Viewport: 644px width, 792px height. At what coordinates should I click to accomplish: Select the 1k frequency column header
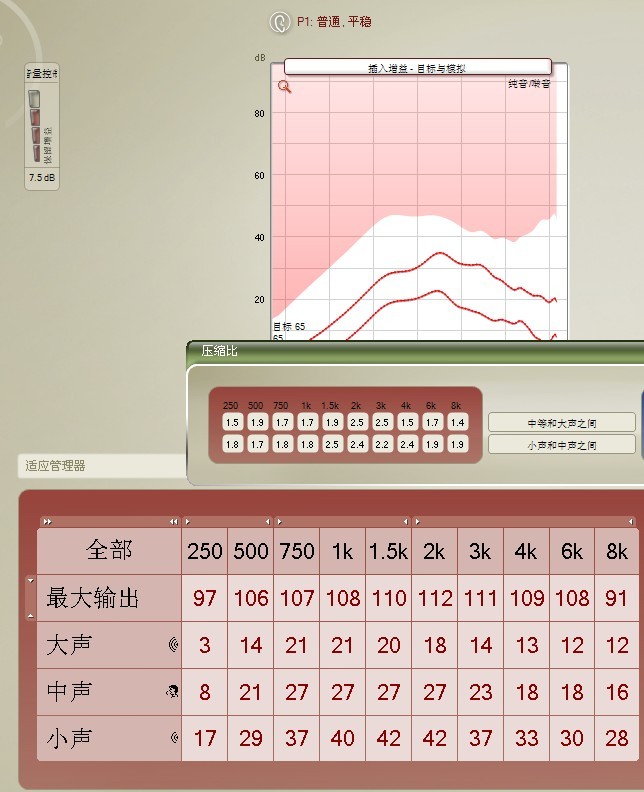342,551
